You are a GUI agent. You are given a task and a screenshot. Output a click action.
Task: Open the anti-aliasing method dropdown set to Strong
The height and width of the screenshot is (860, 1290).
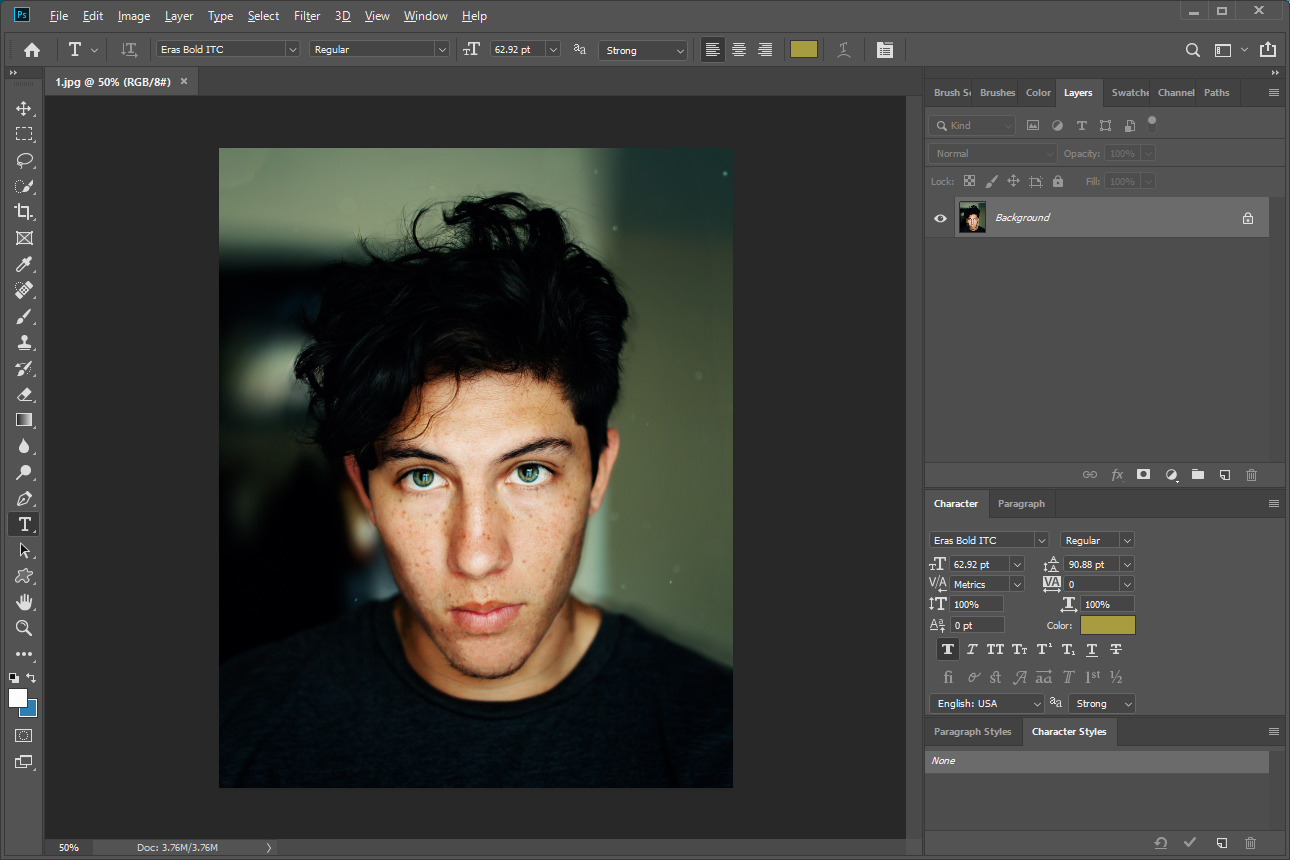pyautogui.click(x=643, y=49)
